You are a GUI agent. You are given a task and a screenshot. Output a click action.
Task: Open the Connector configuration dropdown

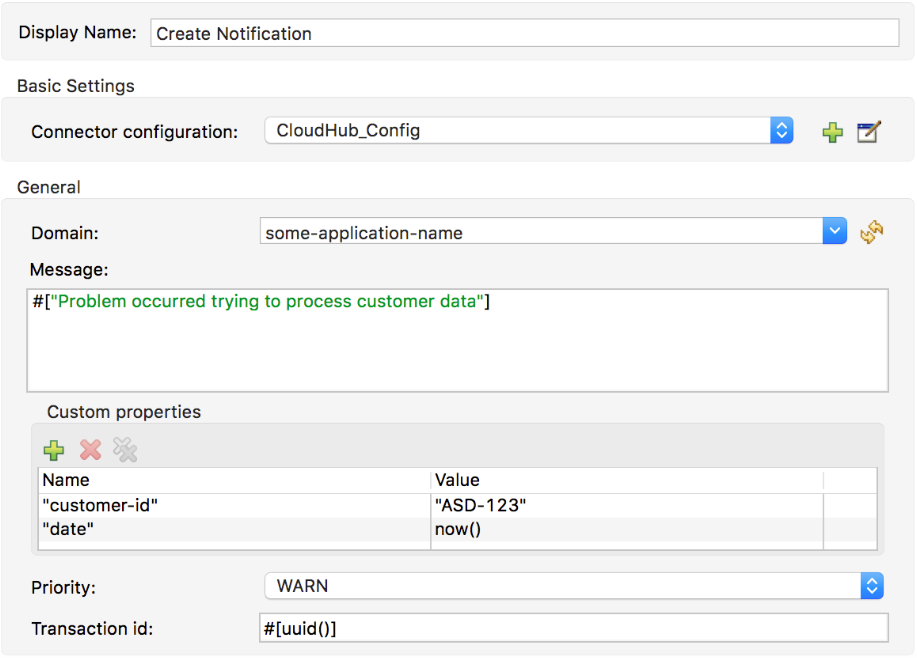point(782,131)
